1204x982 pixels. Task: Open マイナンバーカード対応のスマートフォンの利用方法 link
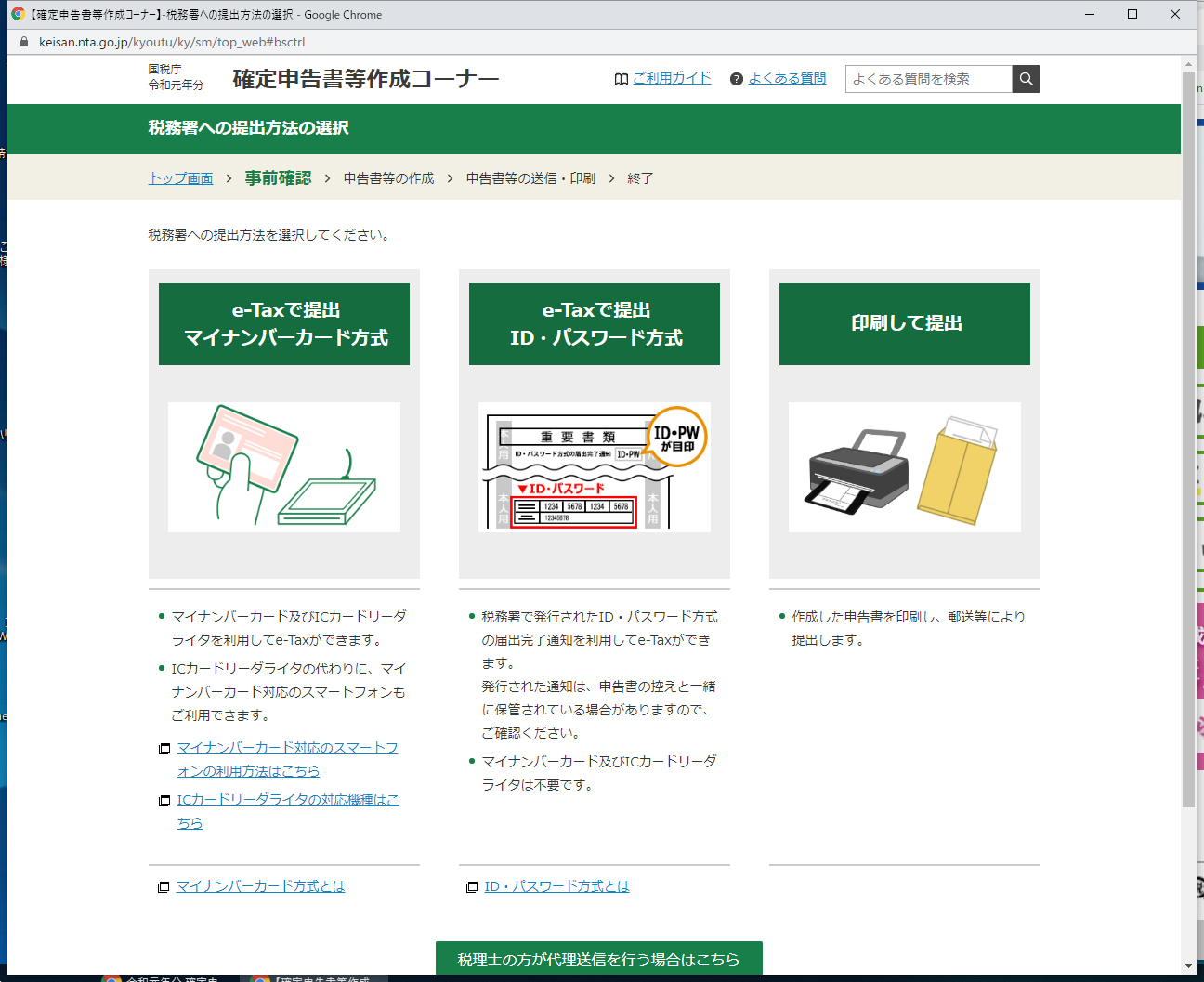click(x=287, y=759)
